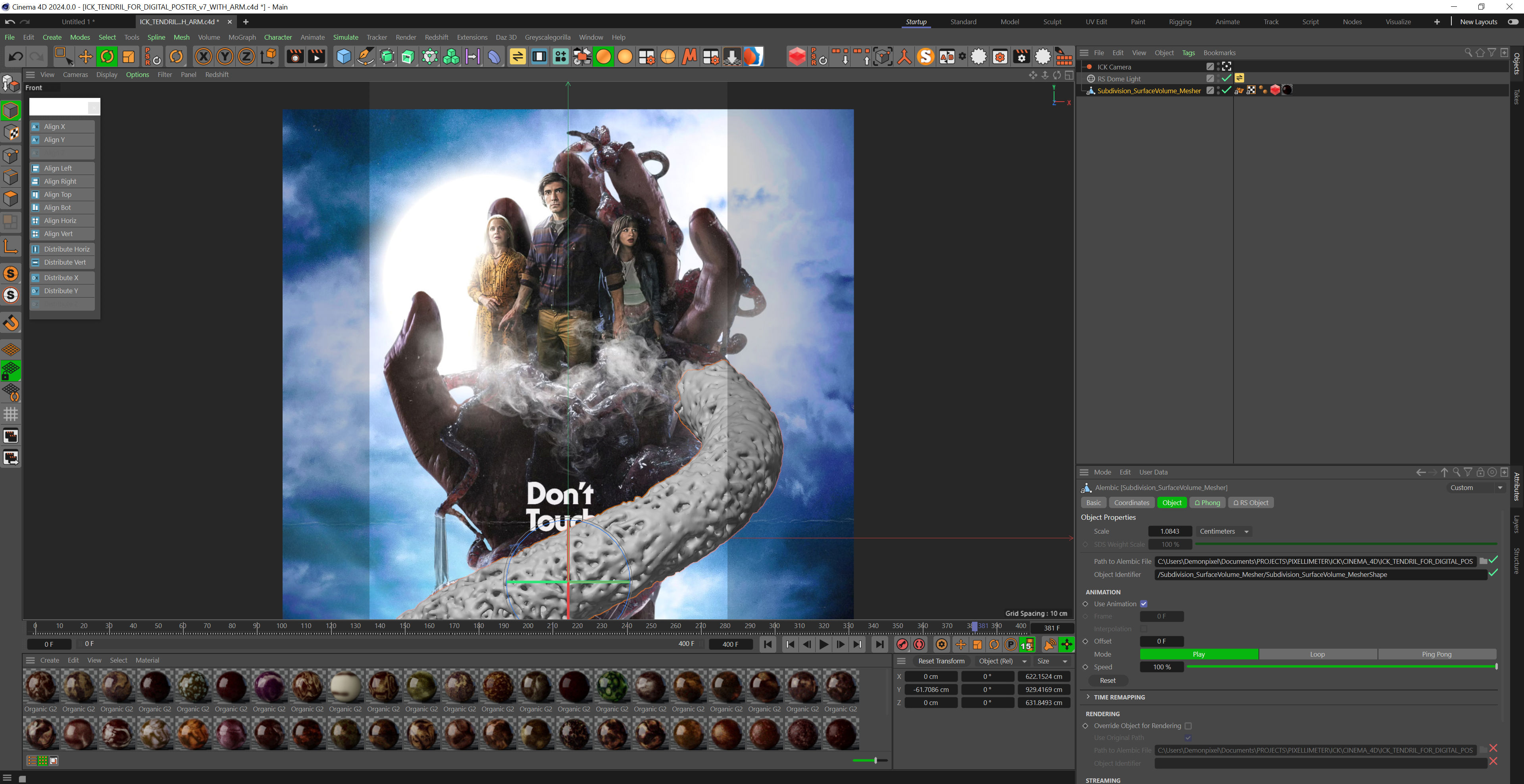This screenshot has width=1524, height=784.
Task: Open the MoGraph menu
Action: pos(241,37)
